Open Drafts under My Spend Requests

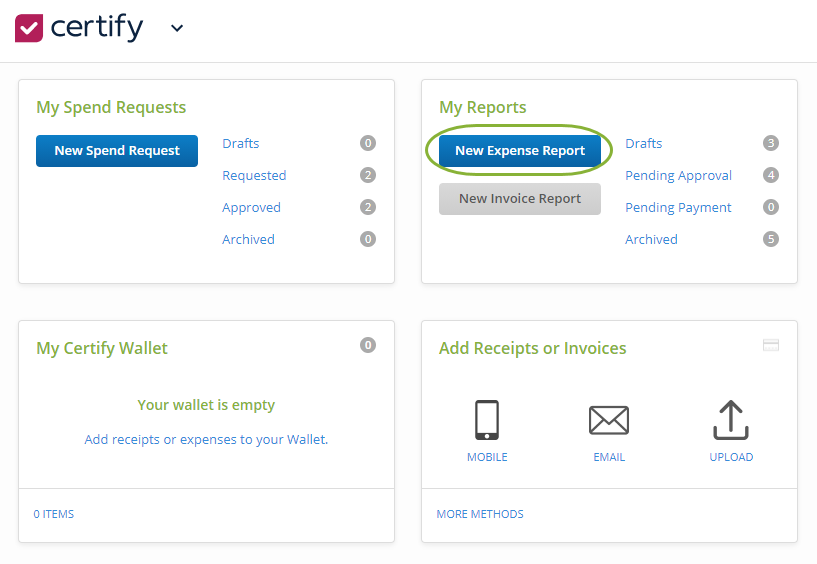[x=240, y=143]
